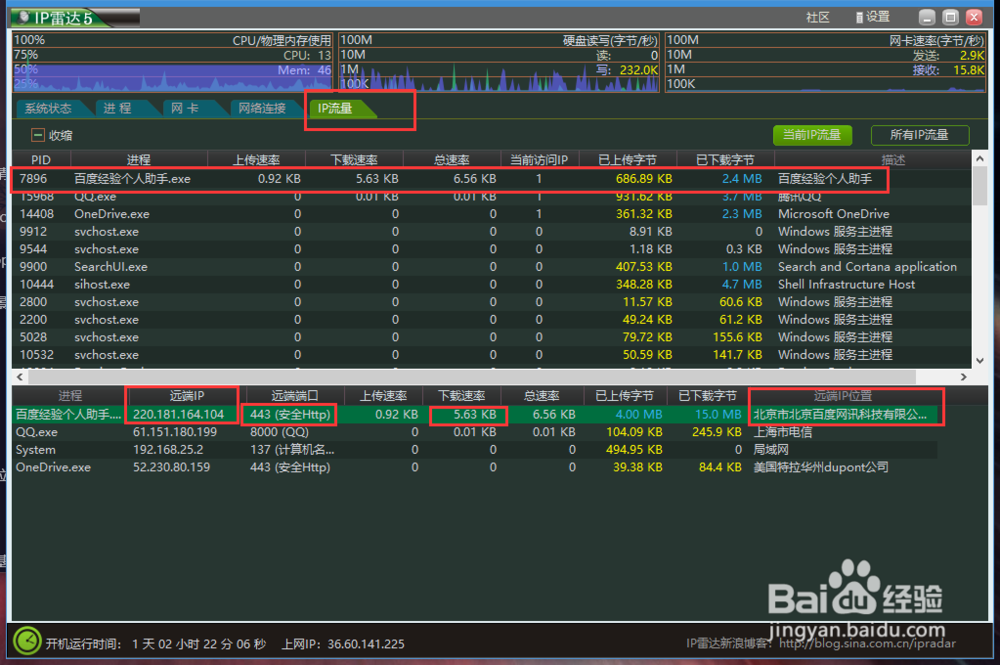Select QQ.exe connection 61.151.180.199
The width and height of the screenshot is (1000, 665).
coord(475,432)
